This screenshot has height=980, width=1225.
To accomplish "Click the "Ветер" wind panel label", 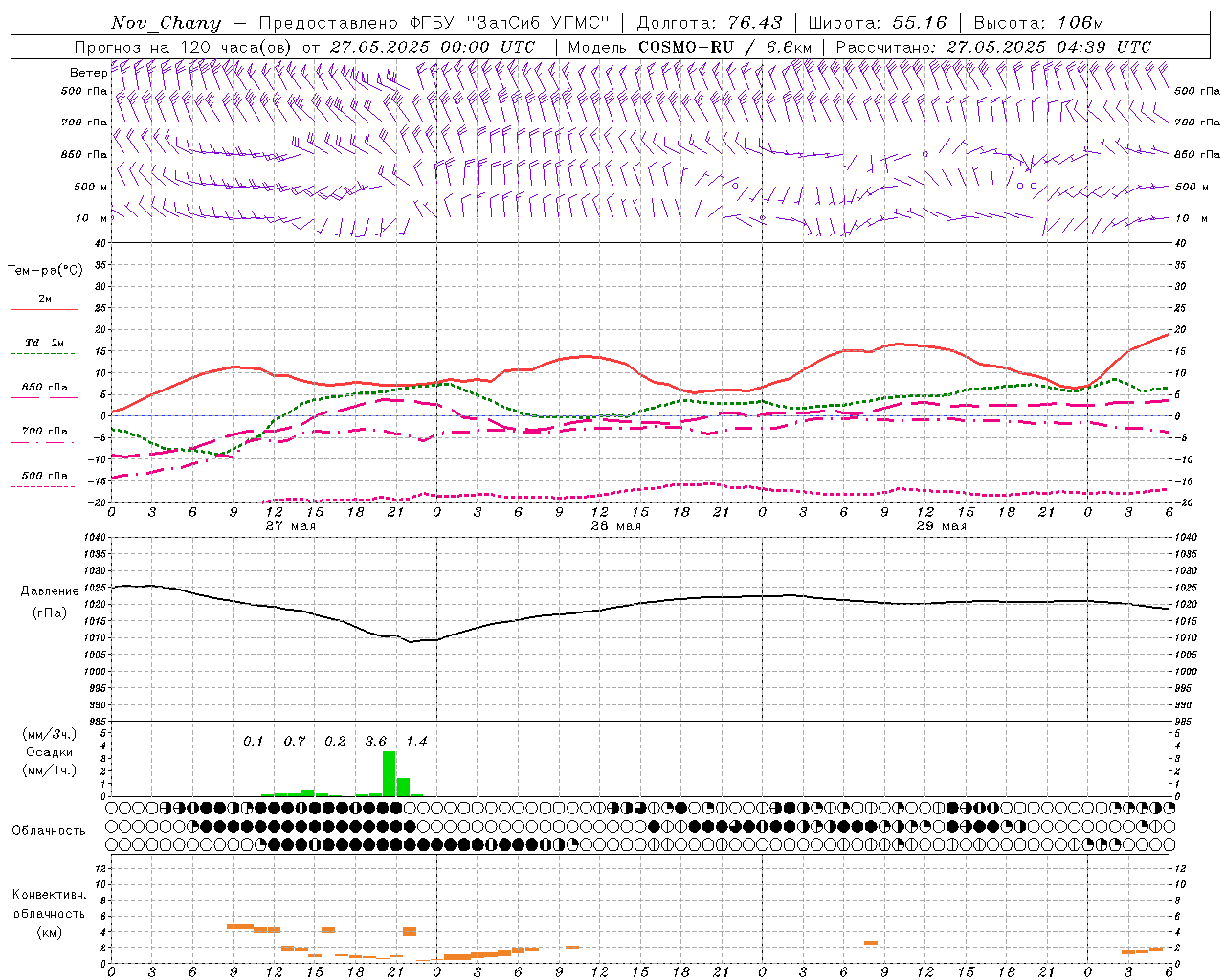I will [88, 73].
